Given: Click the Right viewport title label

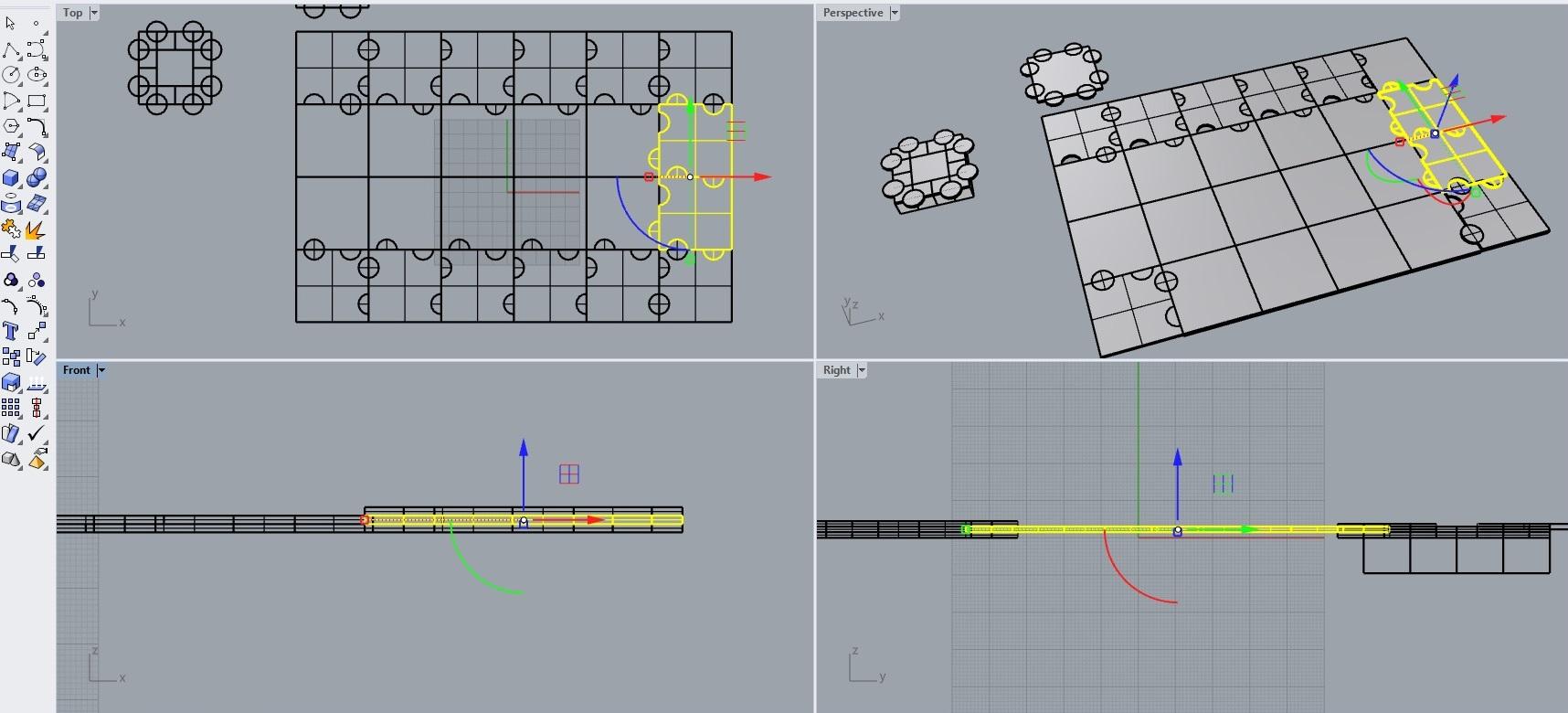Looking at the screenshot, I should (x=837, y=370).
